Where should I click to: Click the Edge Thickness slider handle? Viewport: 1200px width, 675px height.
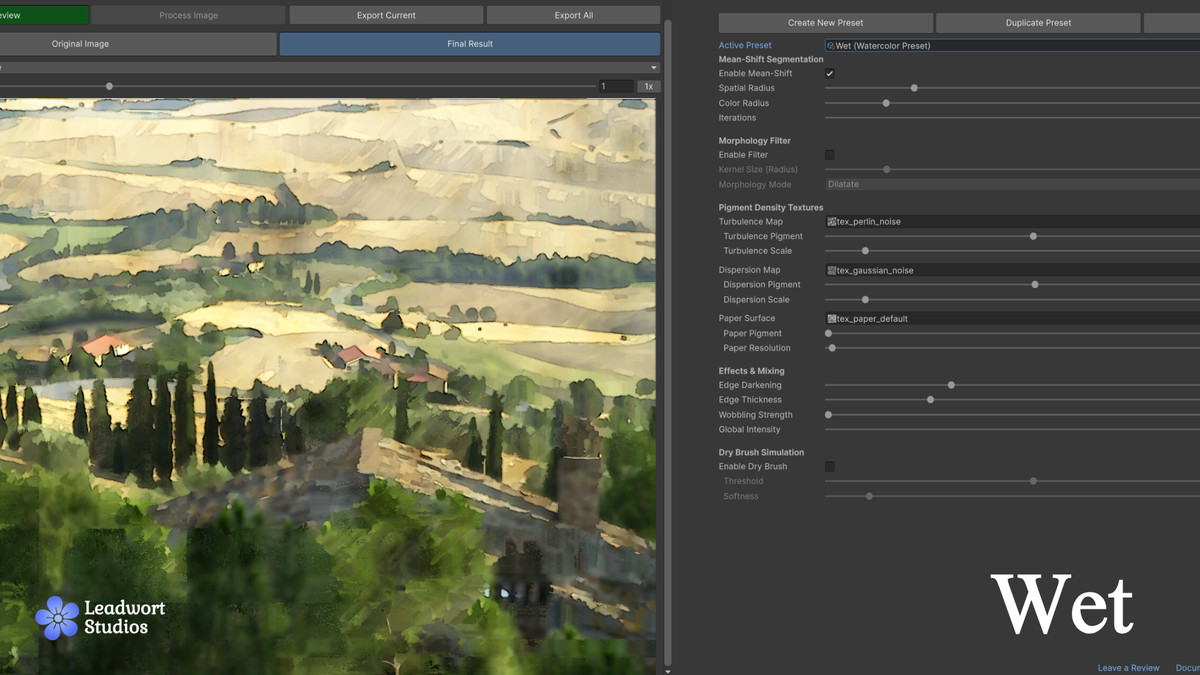coord(930,400)
